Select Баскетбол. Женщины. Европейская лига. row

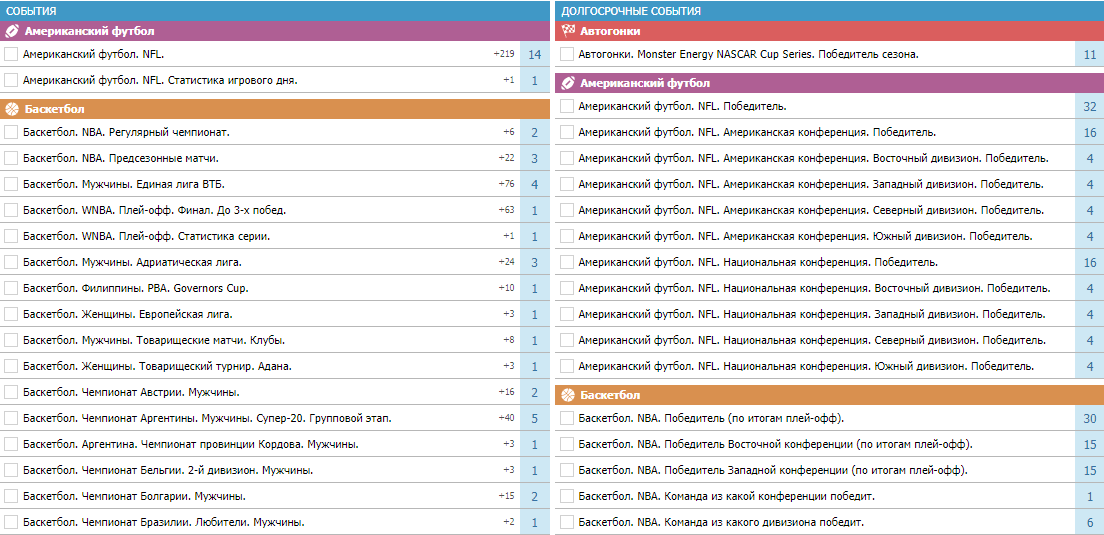click(x=275, y=315)
